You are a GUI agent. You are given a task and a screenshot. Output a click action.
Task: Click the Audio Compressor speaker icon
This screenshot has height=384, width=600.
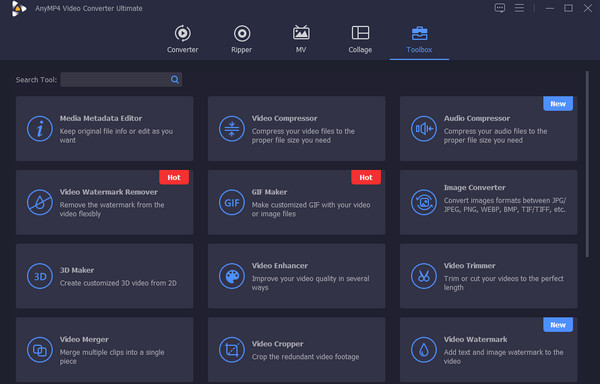(x=424, y=129)
